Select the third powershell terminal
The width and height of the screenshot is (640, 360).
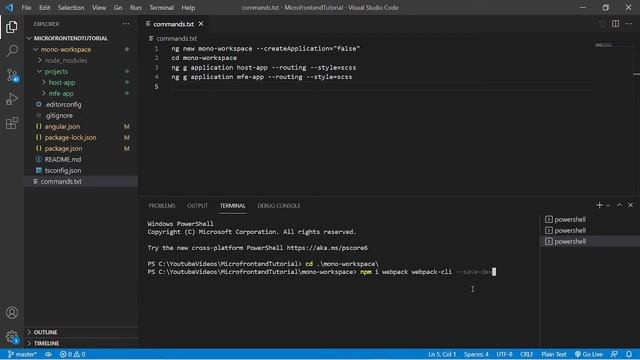click(x=589, y=241)
